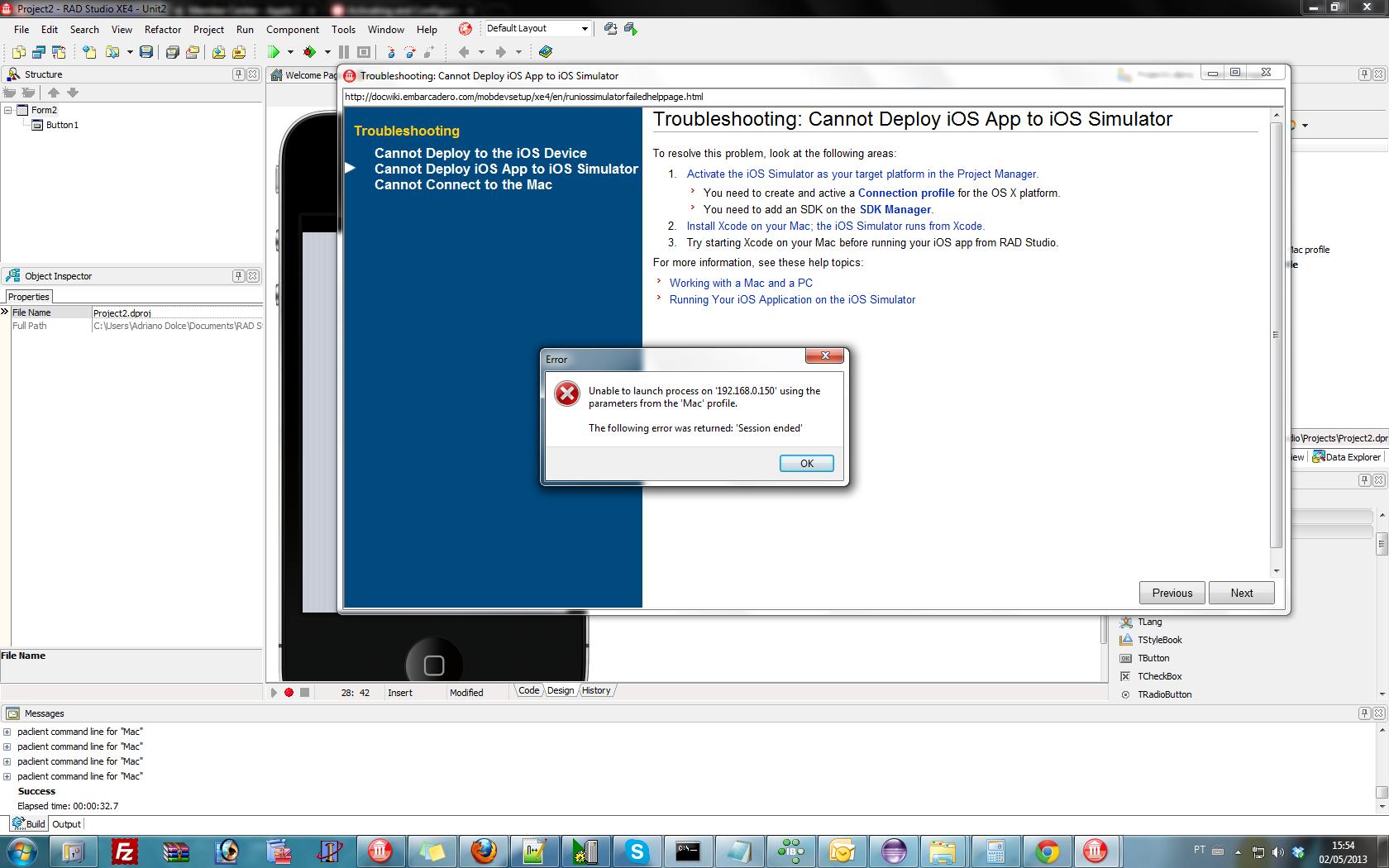Click the Run Until Return icon
Screen dimensions: 1389x868
click(x=429, y=52)
